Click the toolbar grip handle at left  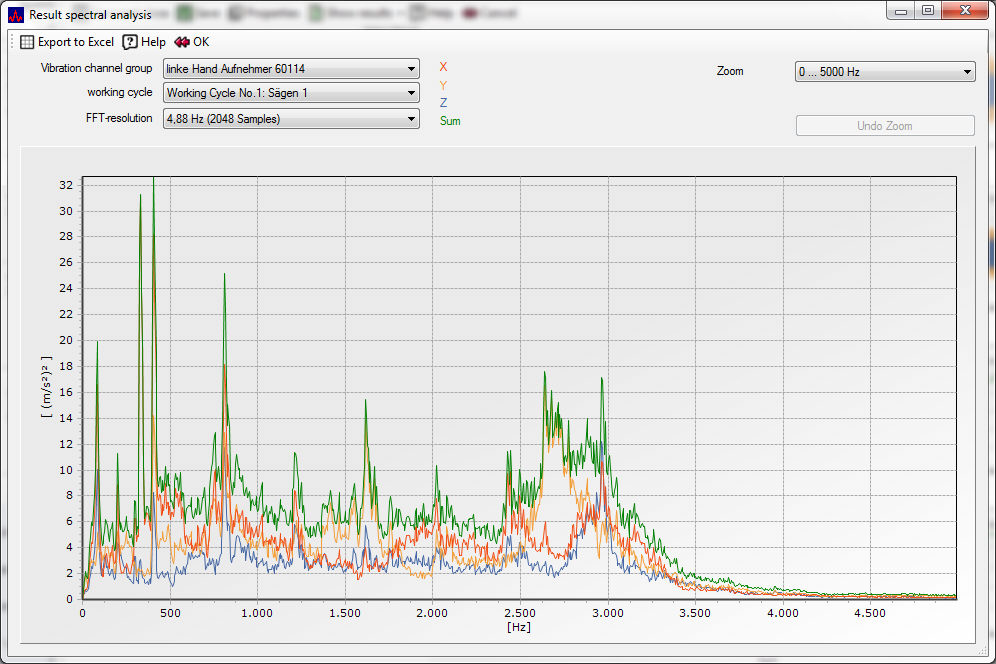click(12, 42)
